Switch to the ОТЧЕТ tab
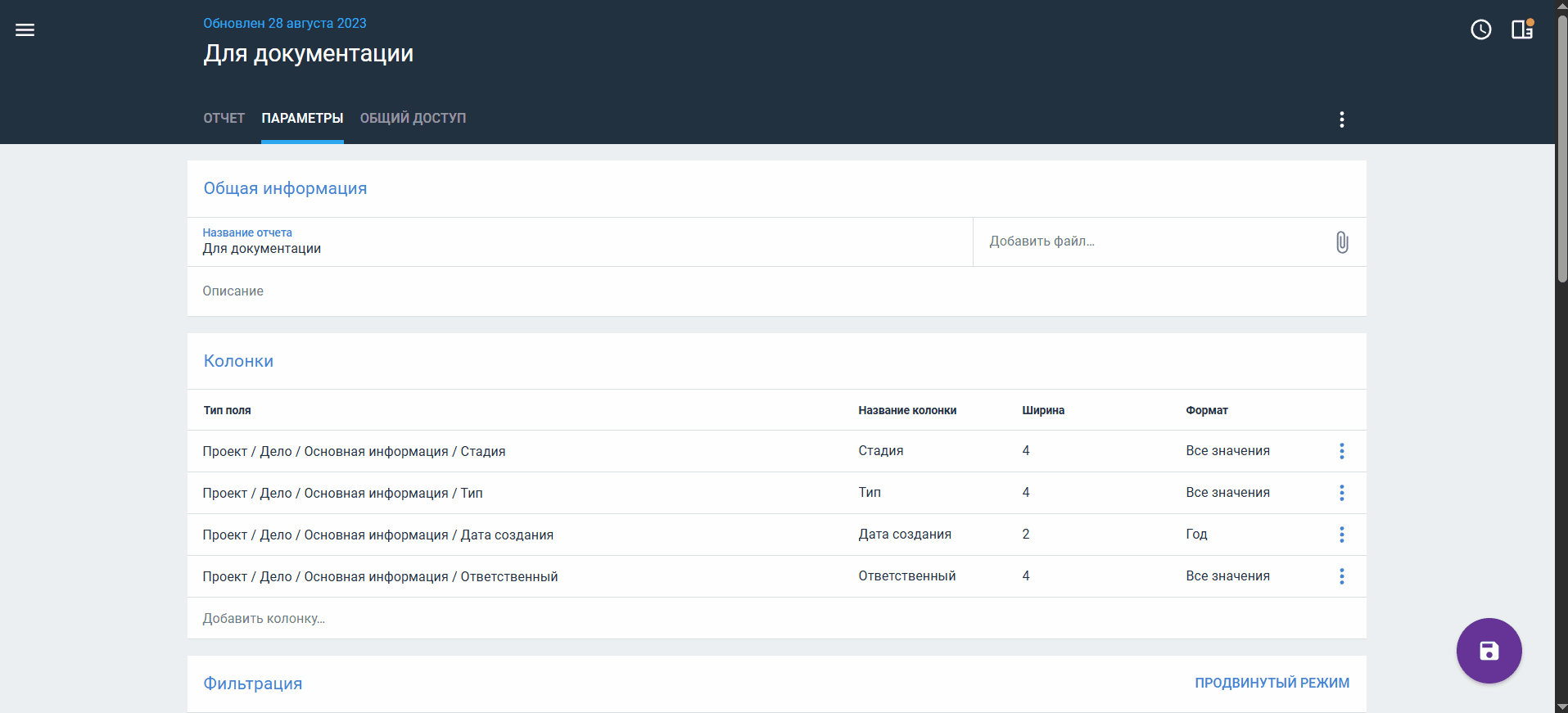 224,119
